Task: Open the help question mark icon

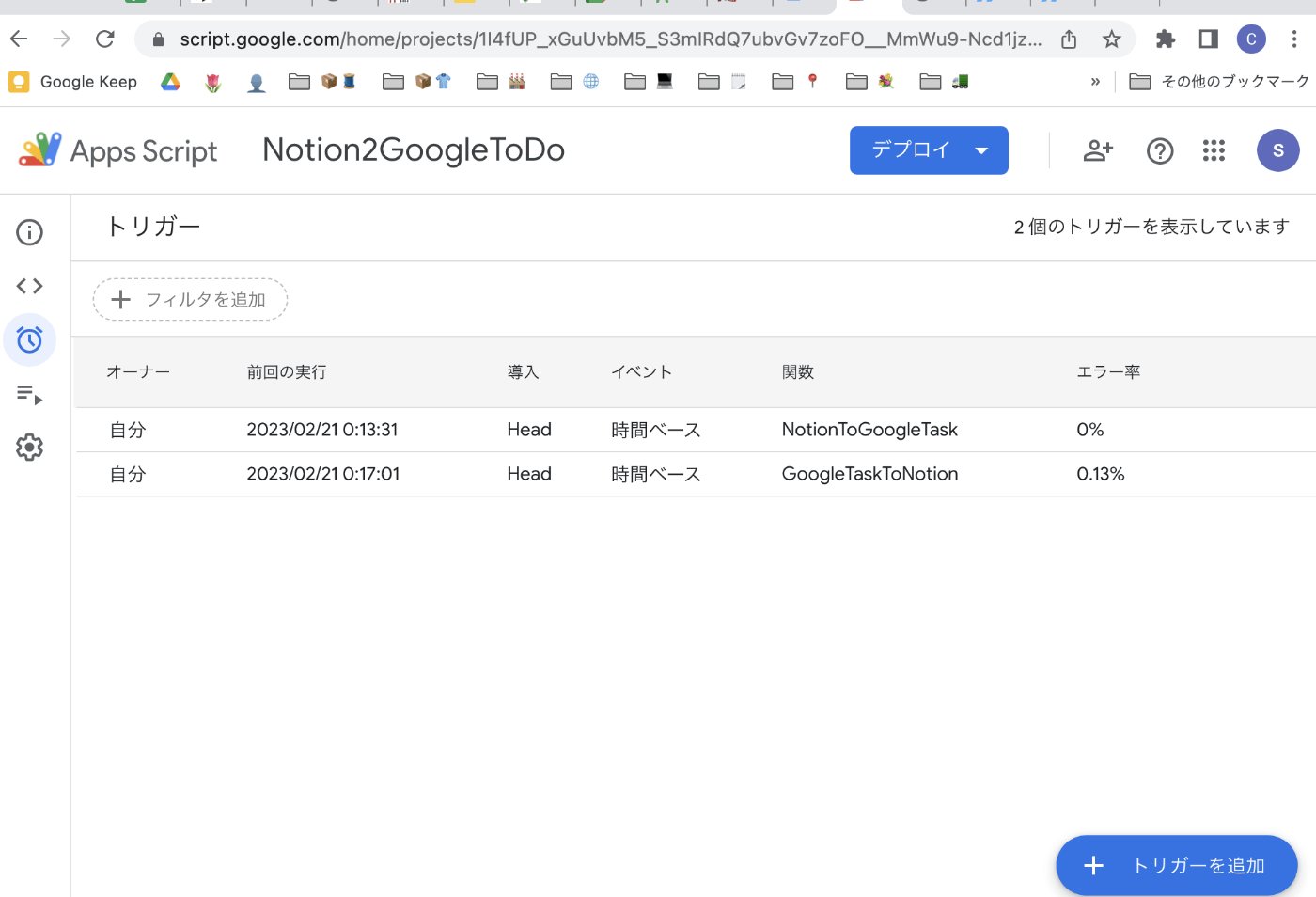Action: [x=1160, y=150]
